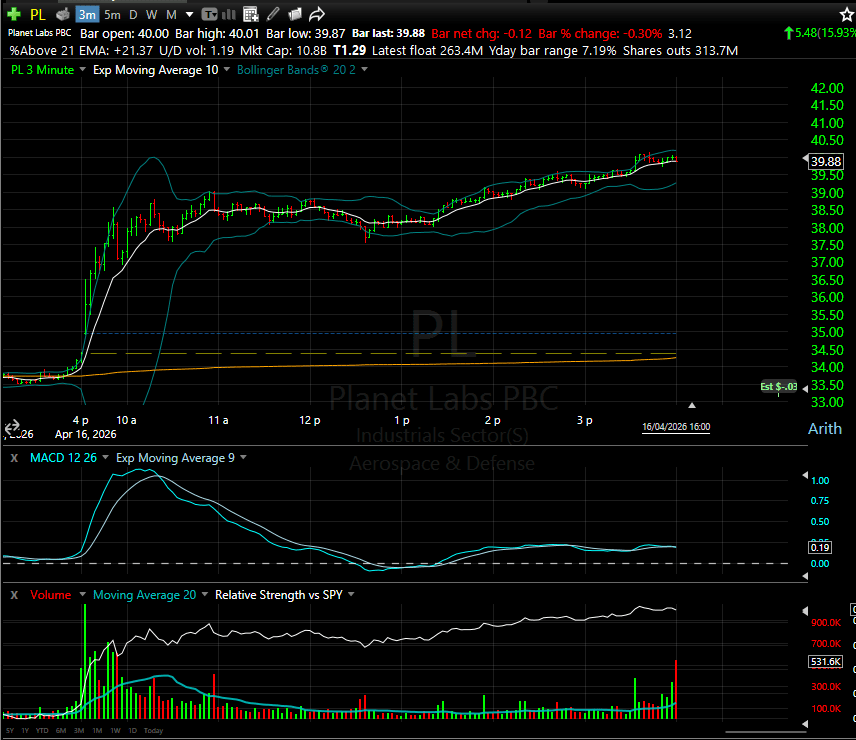Toggle the TV text-view icon in toolbar
This screenshot has width=856, height=740.
[209, 14]
